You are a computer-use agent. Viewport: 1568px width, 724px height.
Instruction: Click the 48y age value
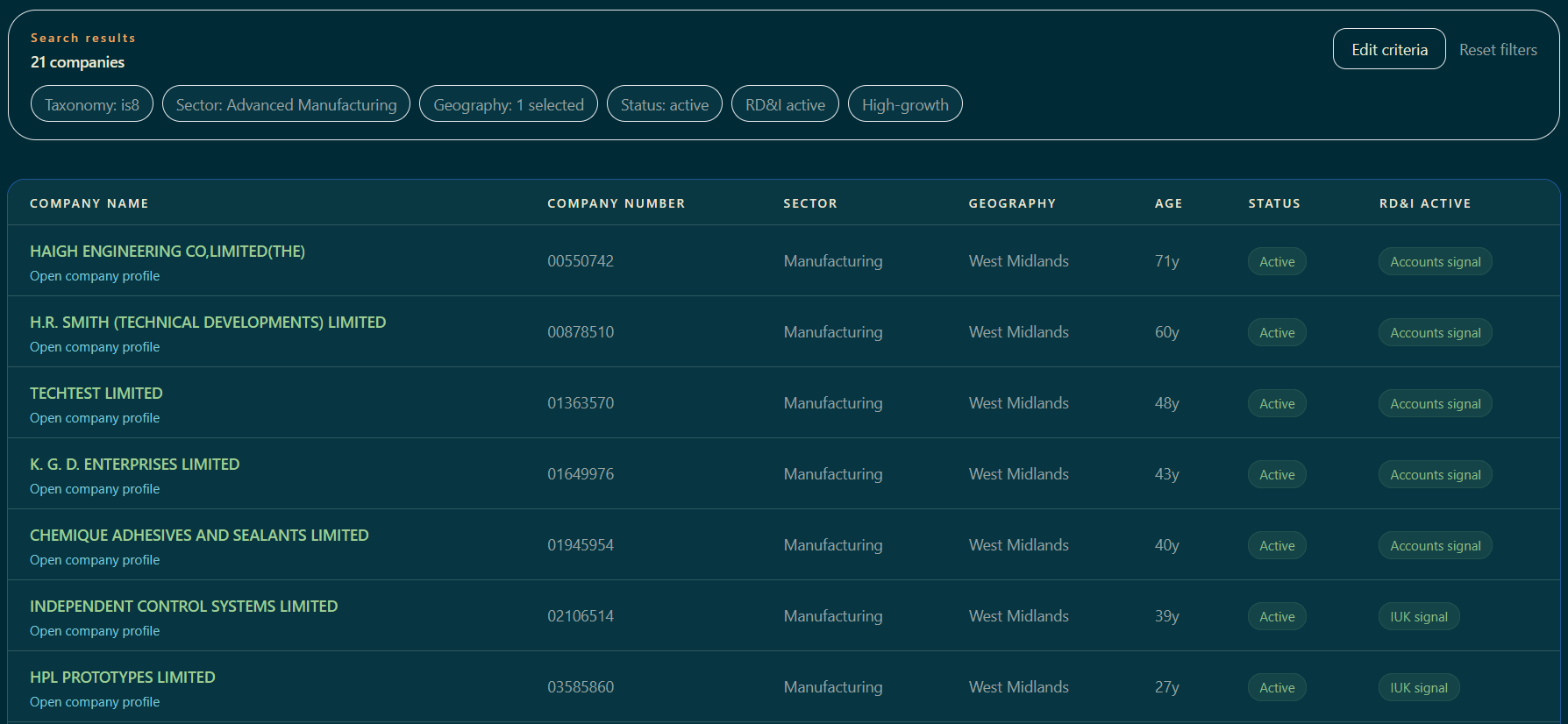point(1167,403)
